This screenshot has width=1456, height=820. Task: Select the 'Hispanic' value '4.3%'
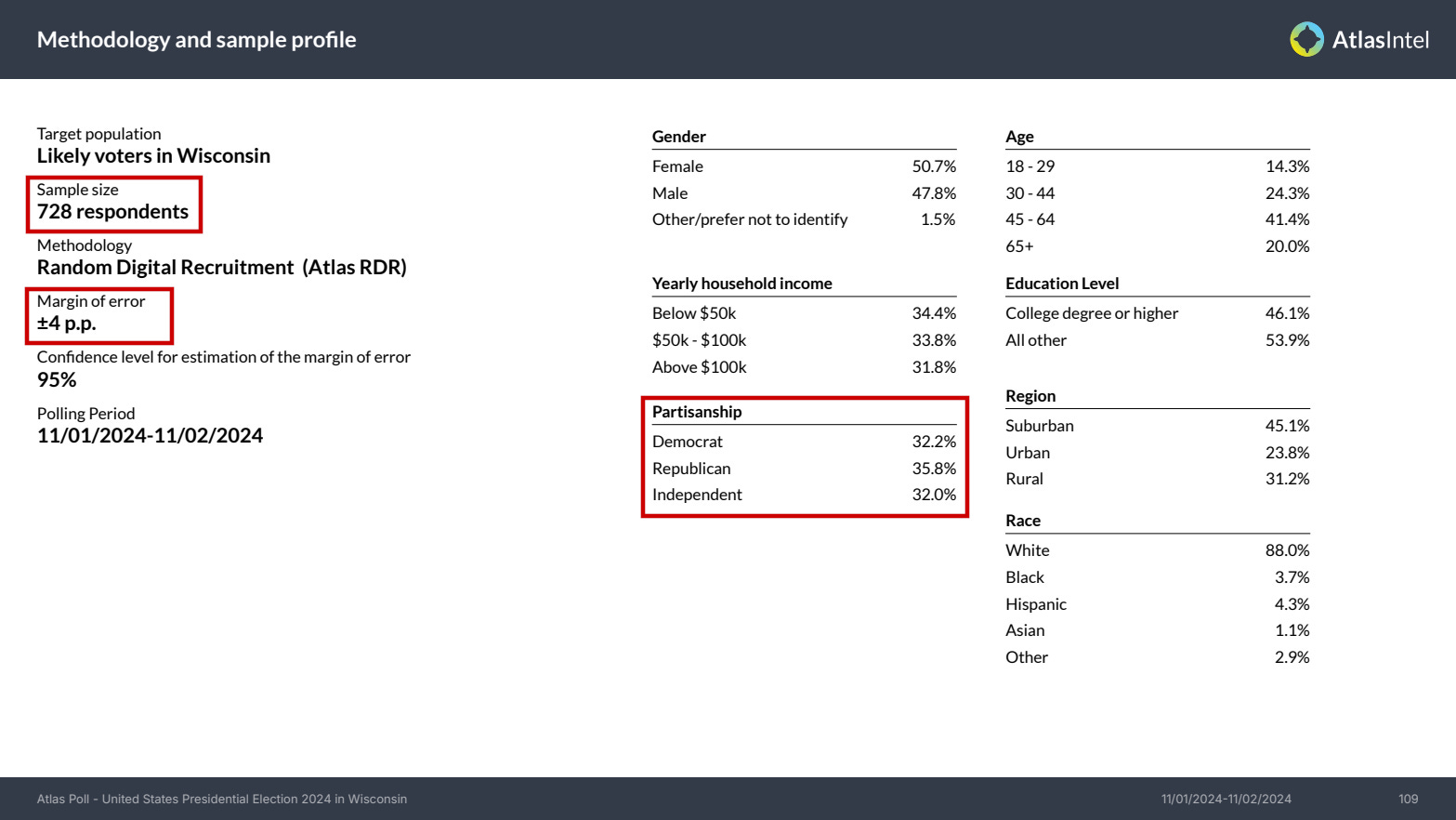[1292, 604]
